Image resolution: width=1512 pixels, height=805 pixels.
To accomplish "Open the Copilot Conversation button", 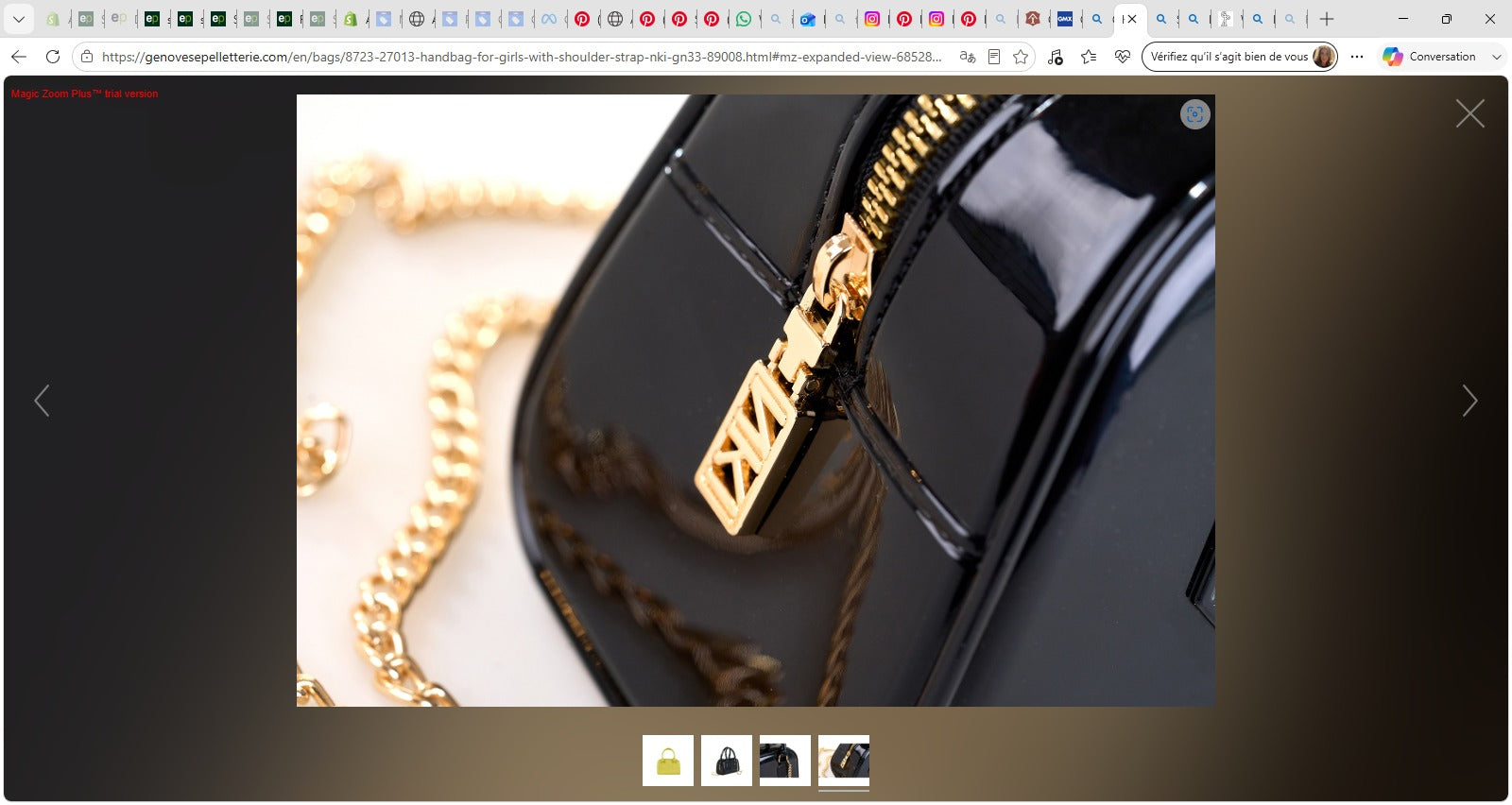I will (x=1429, y=57).
